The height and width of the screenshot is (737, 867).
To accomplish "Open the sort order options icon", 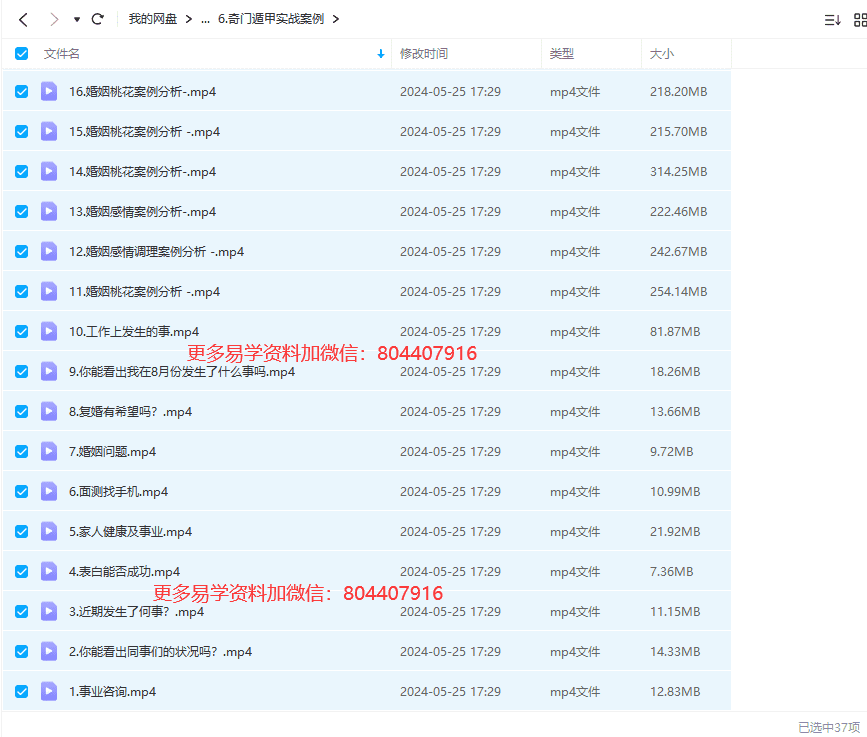I will [832, 20].
